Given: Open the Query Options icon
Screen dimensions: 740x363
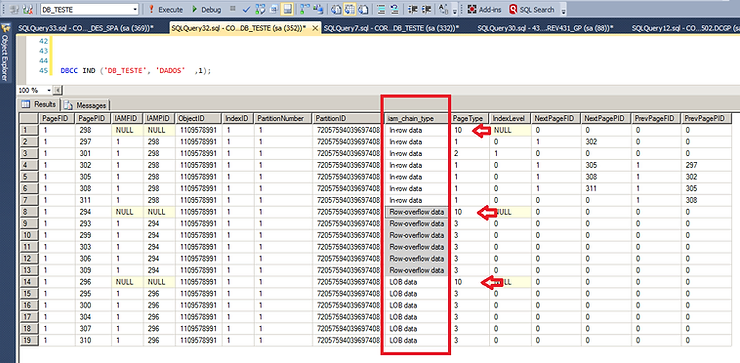Looking at the screenshot, I should (274, 9).
